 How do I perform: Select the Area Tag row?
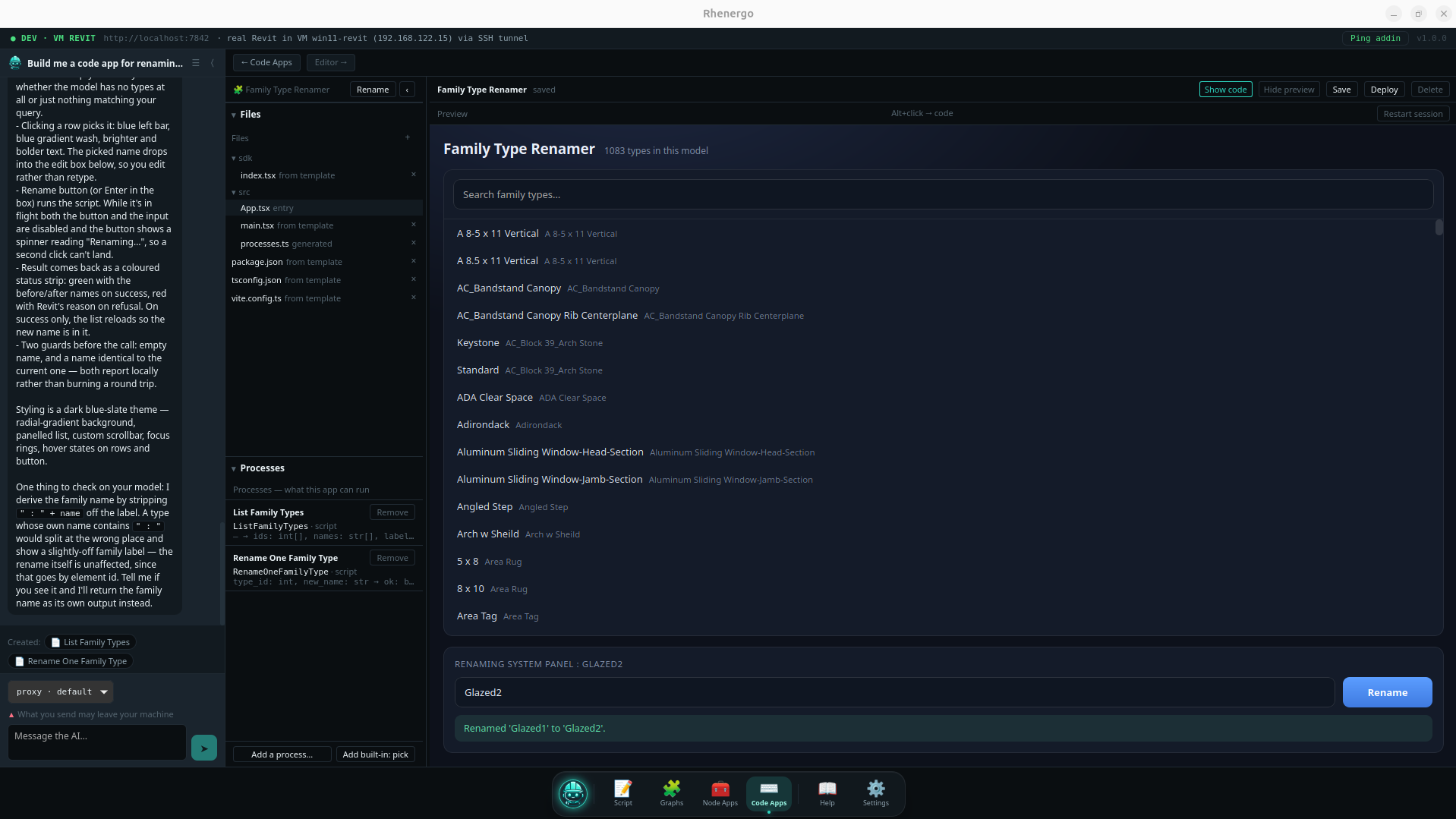click(x=941, y=616)
